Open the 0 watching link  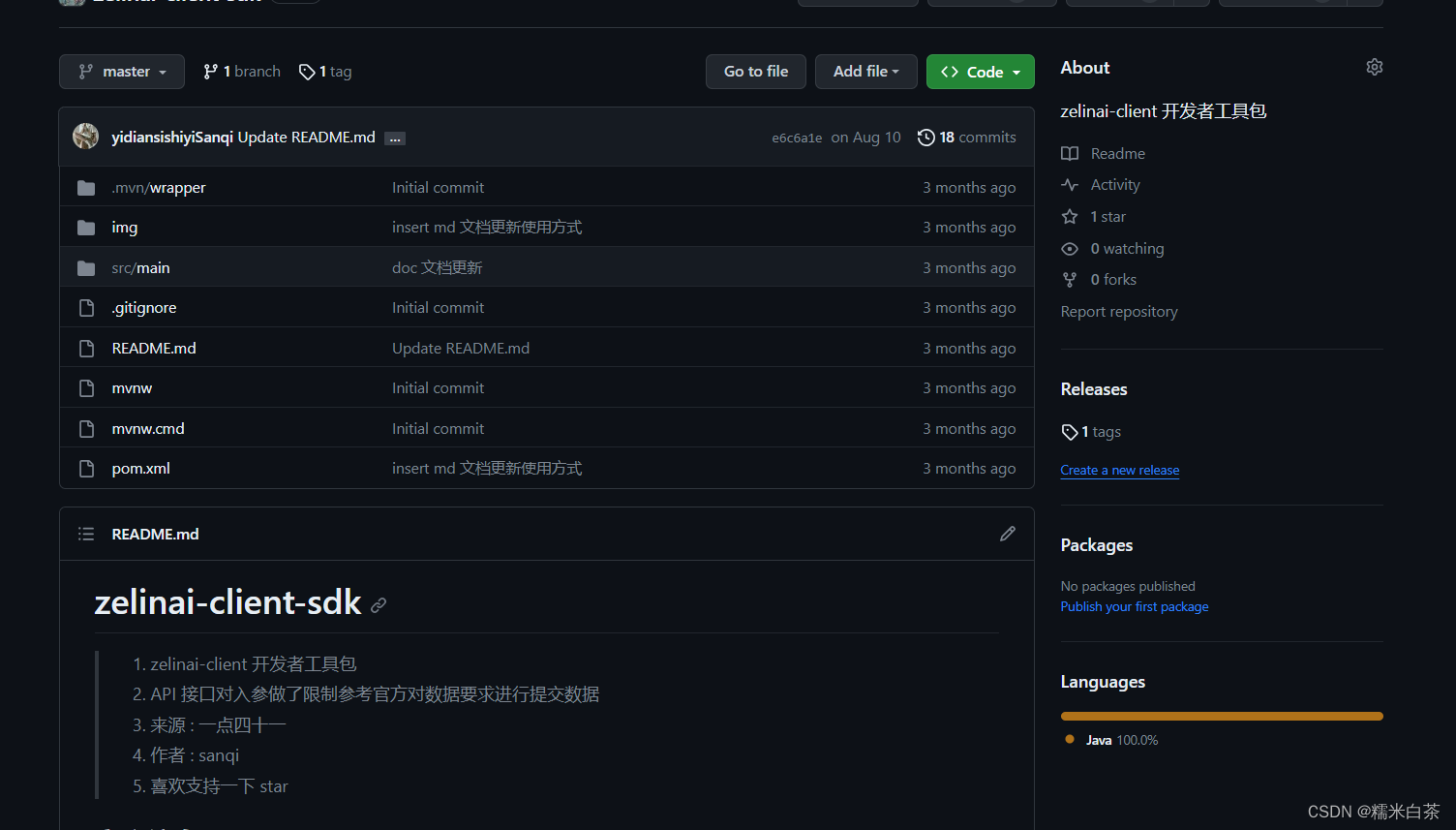coord(1128,249)
